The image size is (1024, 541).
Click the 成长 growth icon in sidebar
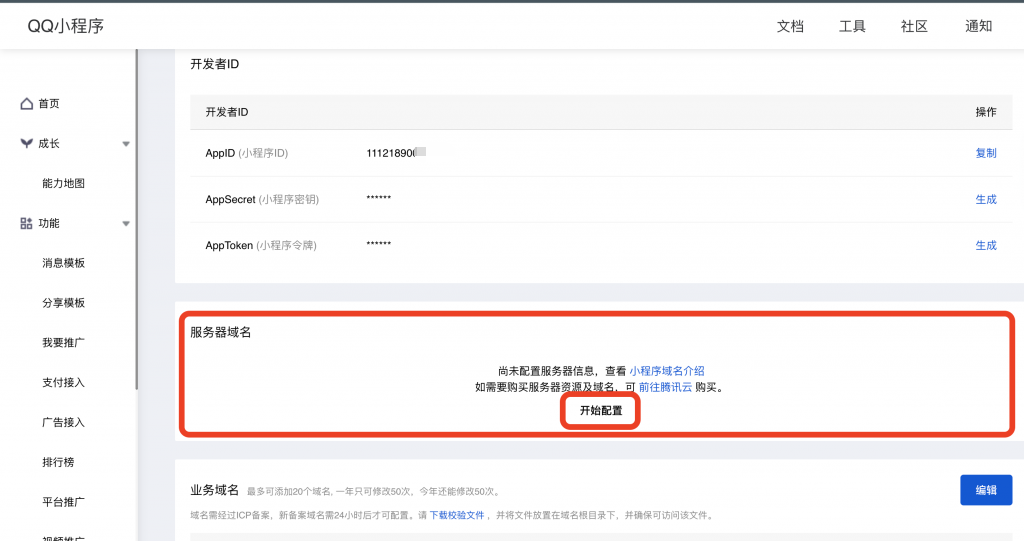tap(27, 144)
